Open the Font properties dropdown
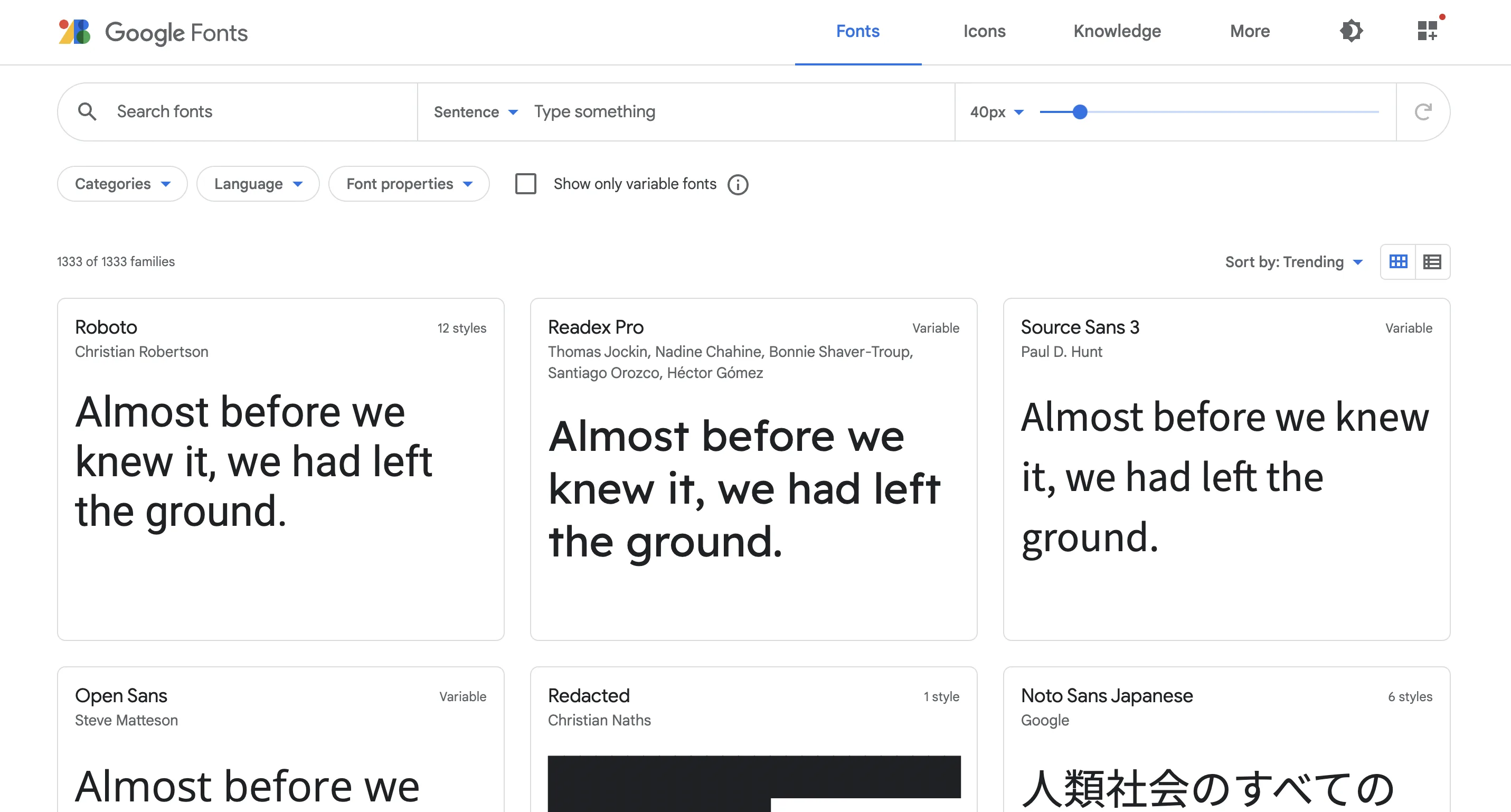Screen dimensions: 1511x812 [409, 184]
